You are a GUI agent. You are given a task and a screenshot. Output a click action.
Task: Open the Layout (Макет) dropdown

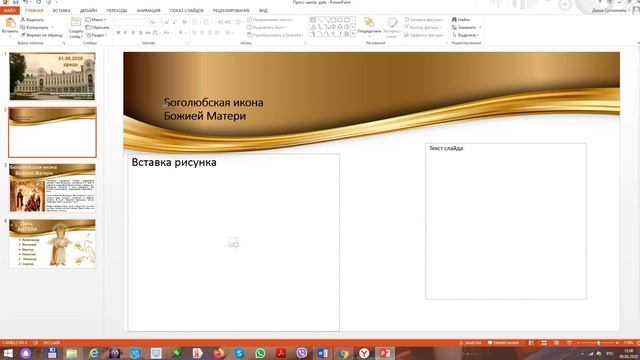tap(96, 20)
